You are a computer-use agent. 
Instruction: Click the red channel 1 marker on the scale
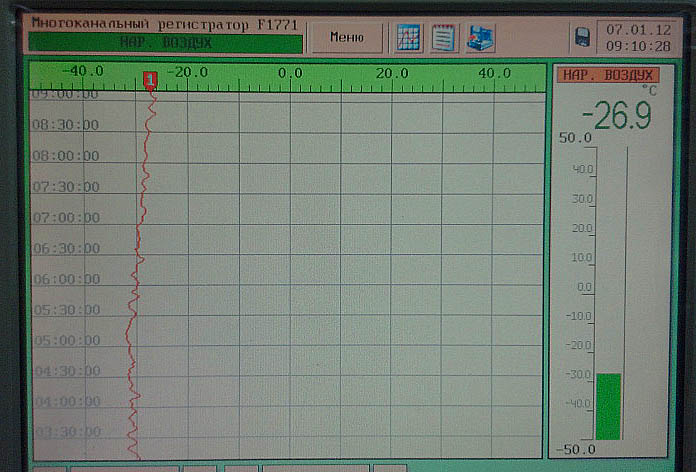(x=150, y=79)
